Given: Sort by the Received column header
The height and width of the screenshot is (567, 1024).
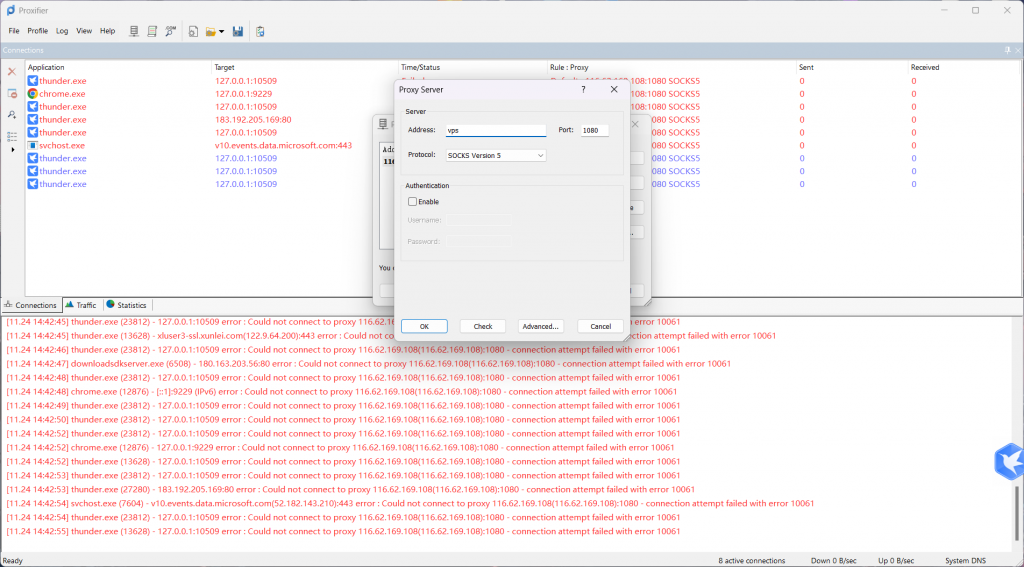Looking at the screenshot, I should point(963,67).
